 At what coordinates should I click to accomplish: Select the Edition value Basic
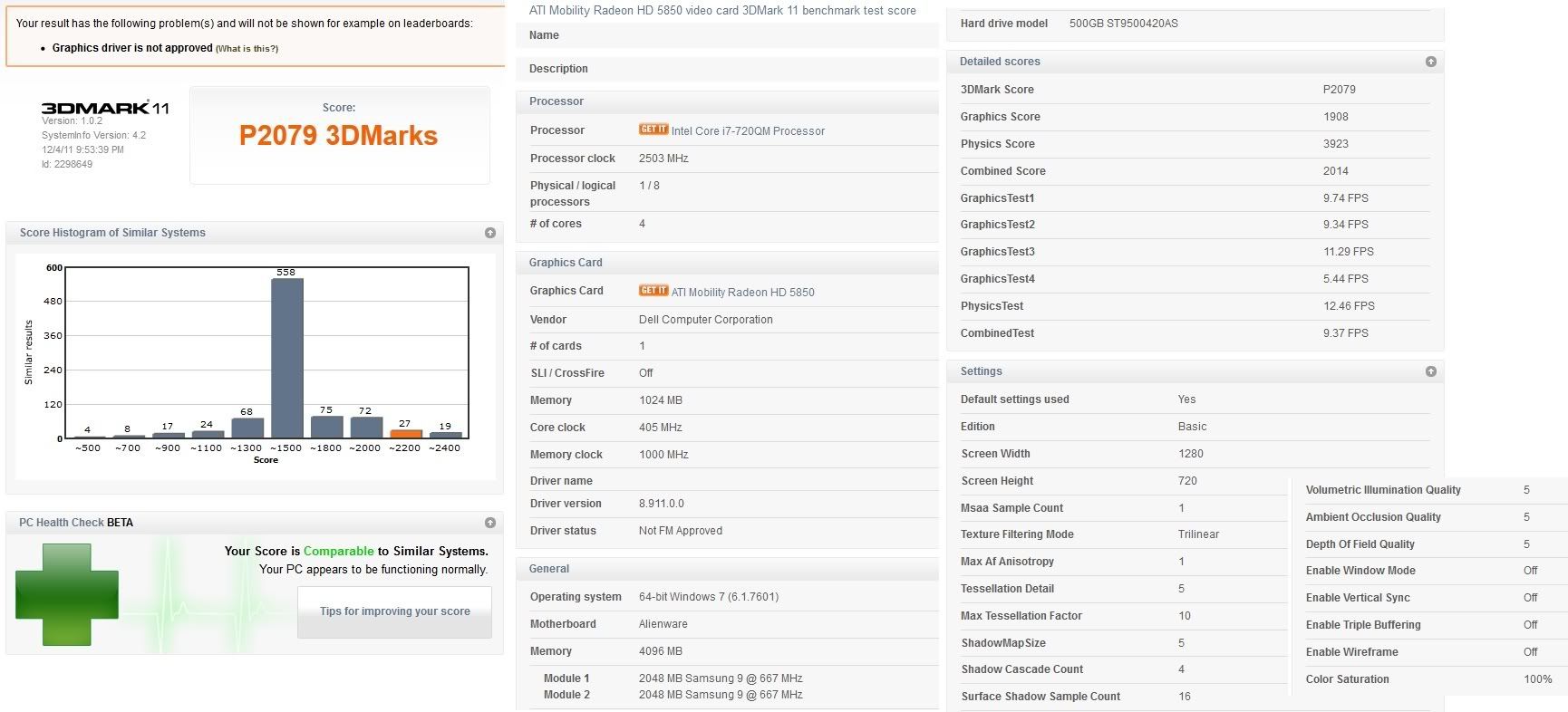click(x=1193, y=427)
